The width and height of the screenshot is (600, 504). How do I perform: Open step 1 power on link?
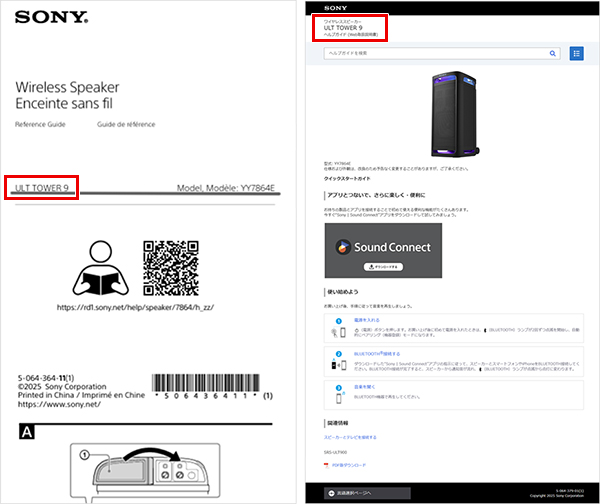point(366,320)
